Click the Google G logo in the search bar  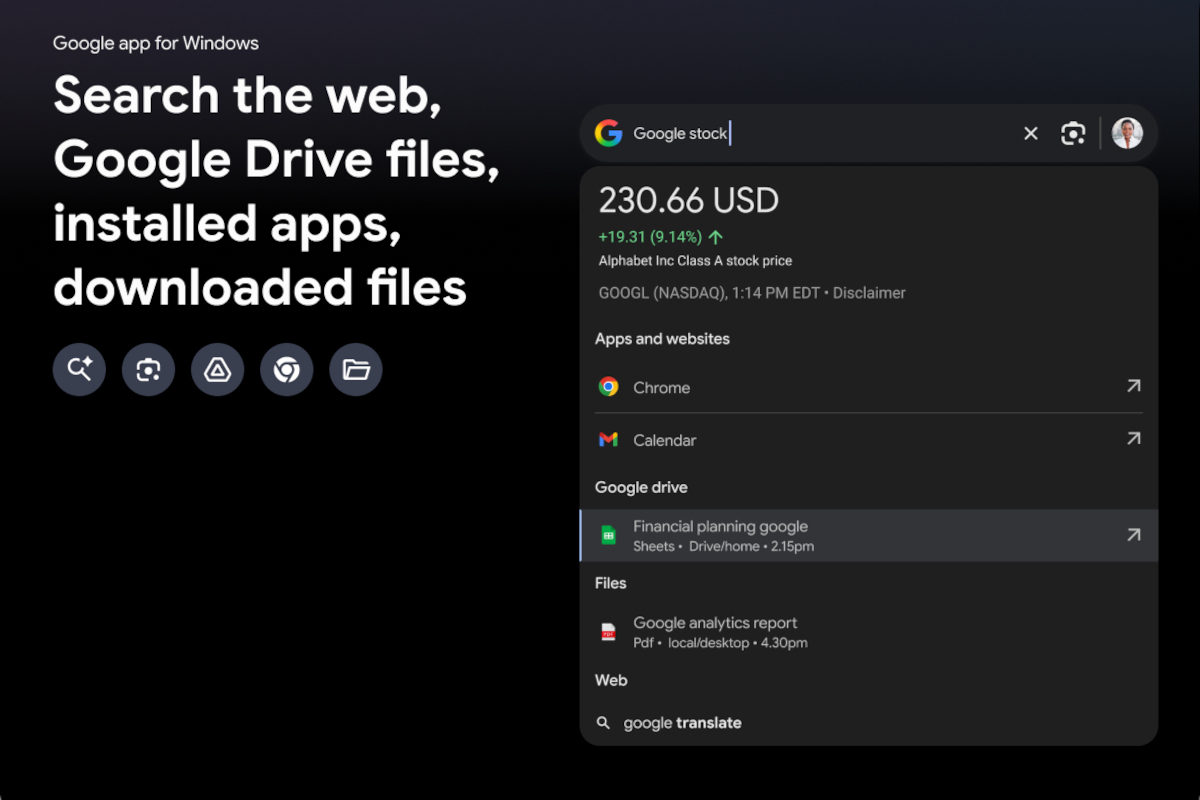[610, 132]
